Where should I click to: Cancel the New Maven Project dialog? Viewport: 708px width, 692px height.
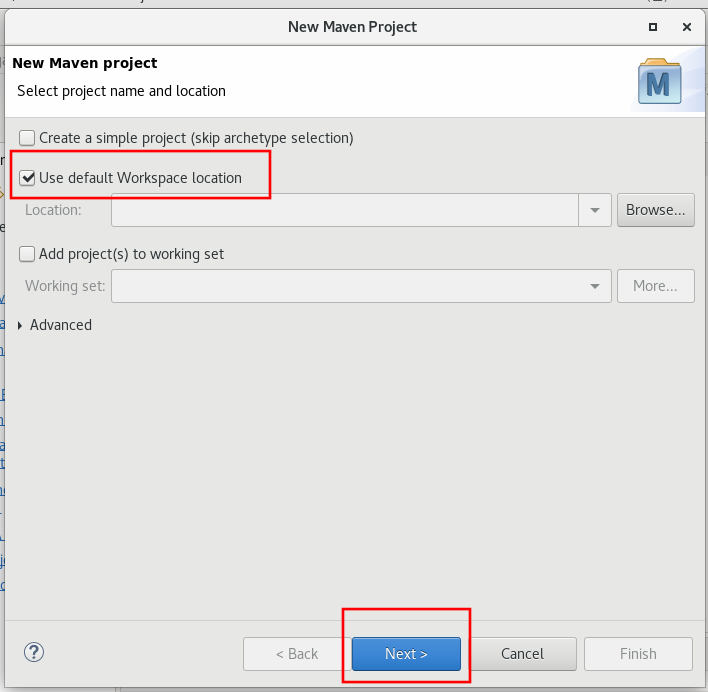(x=522, y=654)
